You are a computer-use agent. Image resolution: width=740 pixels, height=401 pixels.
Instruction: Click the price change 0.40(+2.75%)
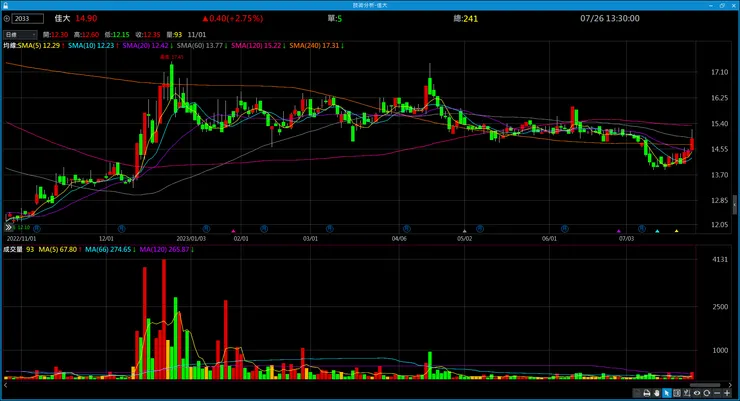click(233, 18)
